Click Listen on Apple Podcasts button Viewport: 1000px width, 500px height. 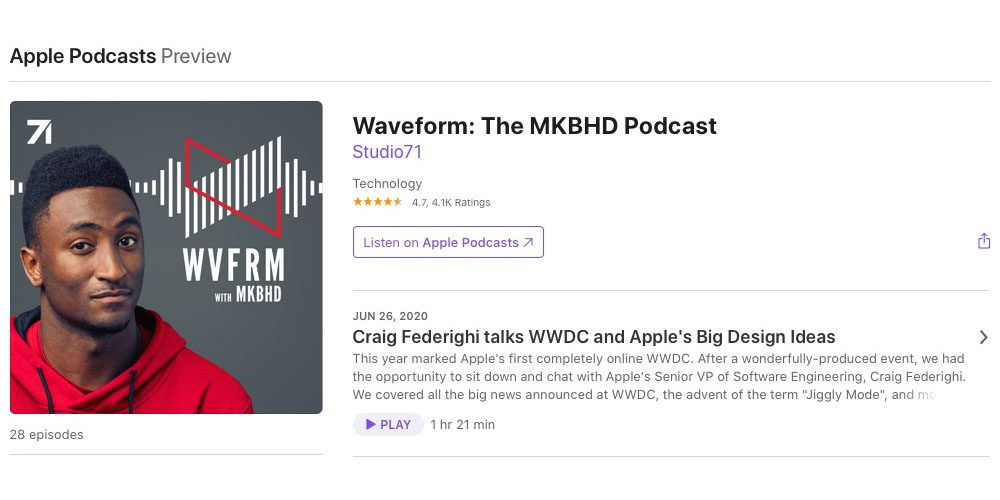(x=448, y=242)
